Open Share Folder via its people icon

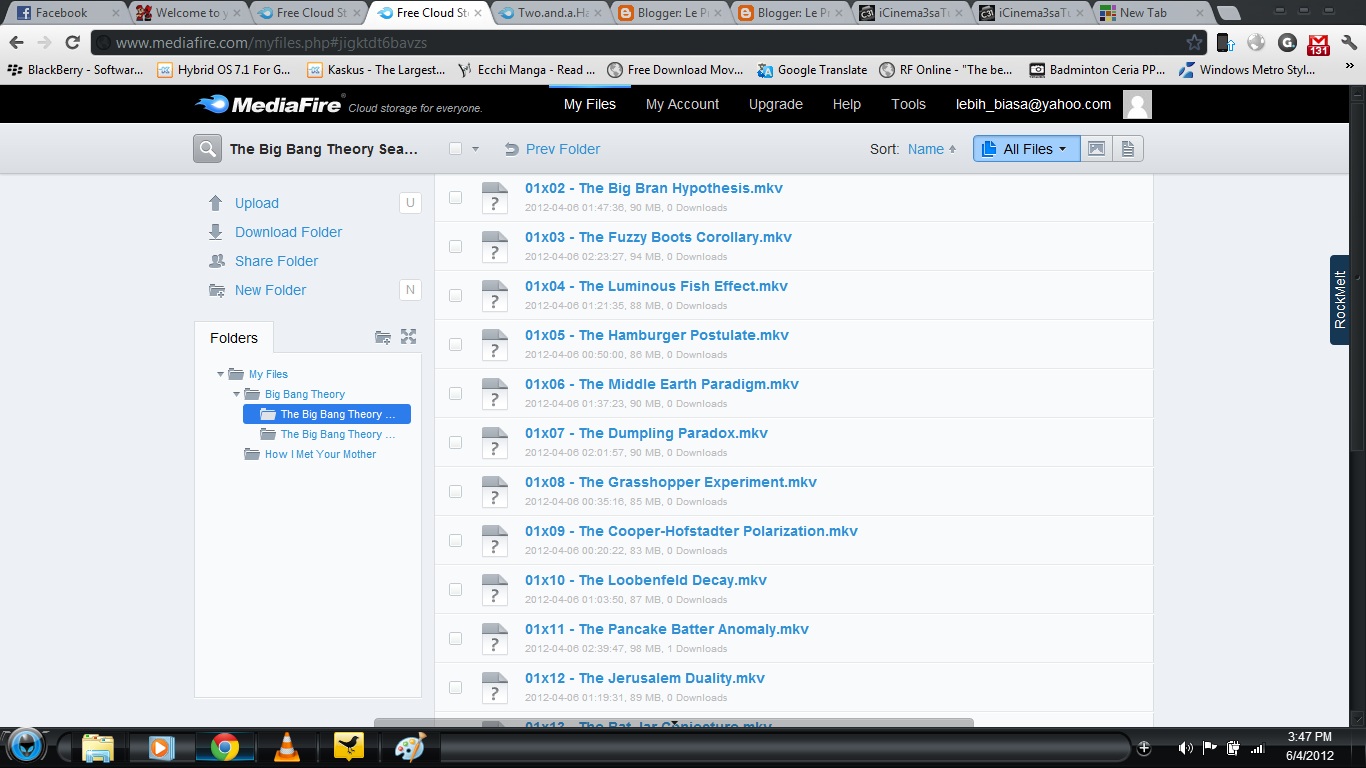point(216,260)
